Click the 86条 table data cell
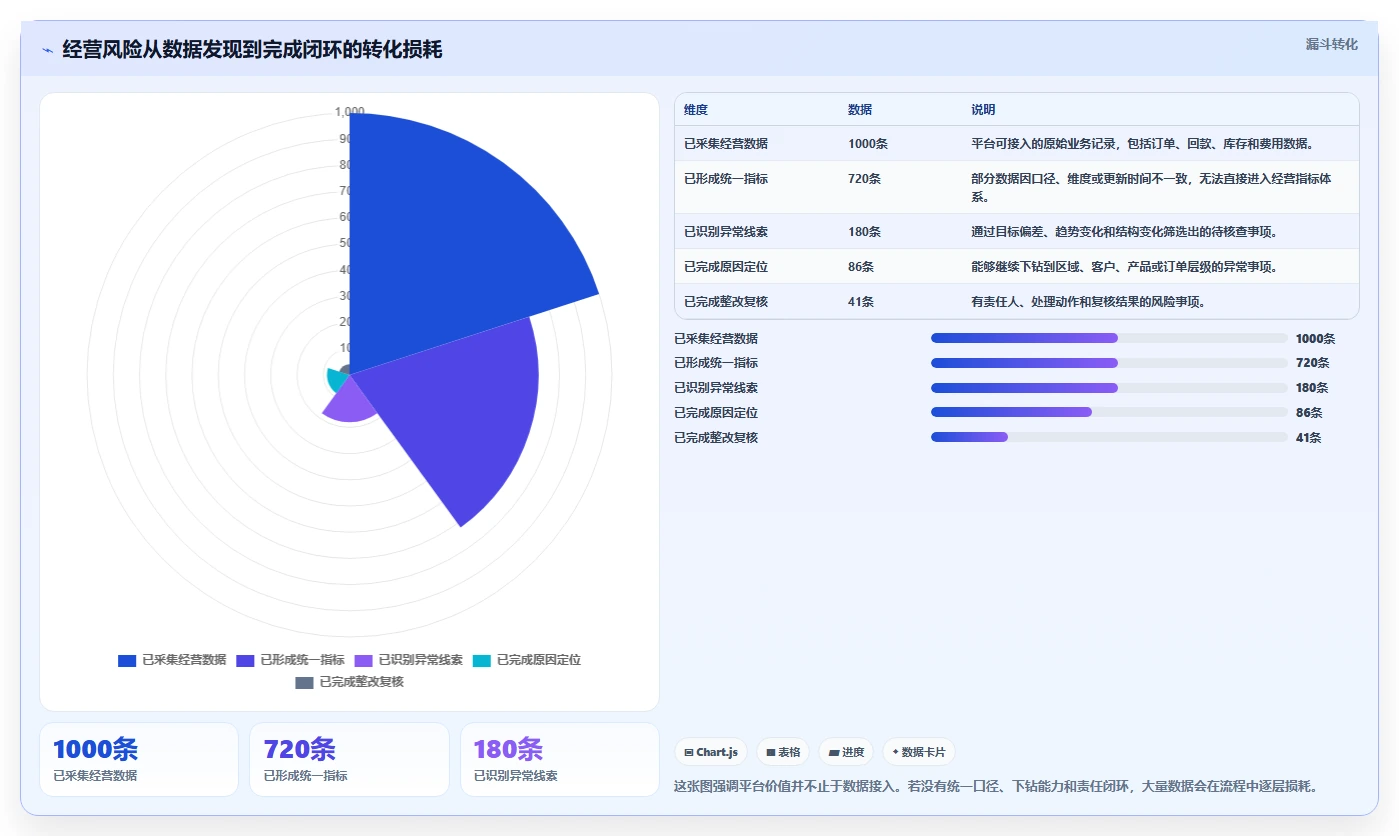1399x836 pixels. coord(861,267)
